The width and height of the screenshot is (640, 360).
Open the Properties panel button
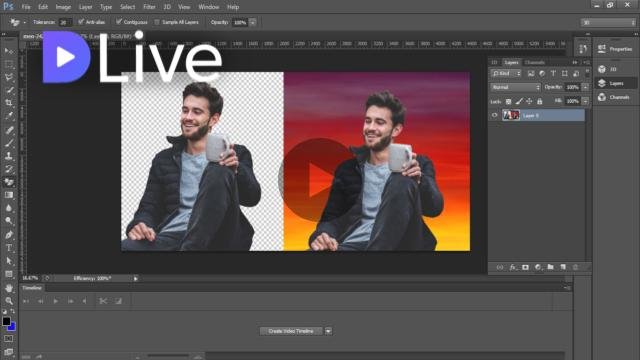(615, 49)
